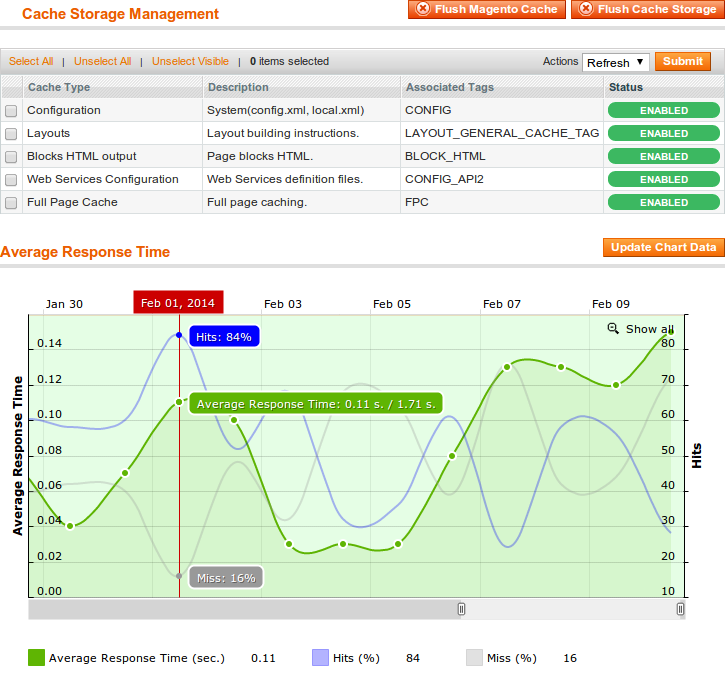Click the Show all chart label
The height and width of the screenshot is (680, 725).
pyautogui.click(x=650, y=329)
